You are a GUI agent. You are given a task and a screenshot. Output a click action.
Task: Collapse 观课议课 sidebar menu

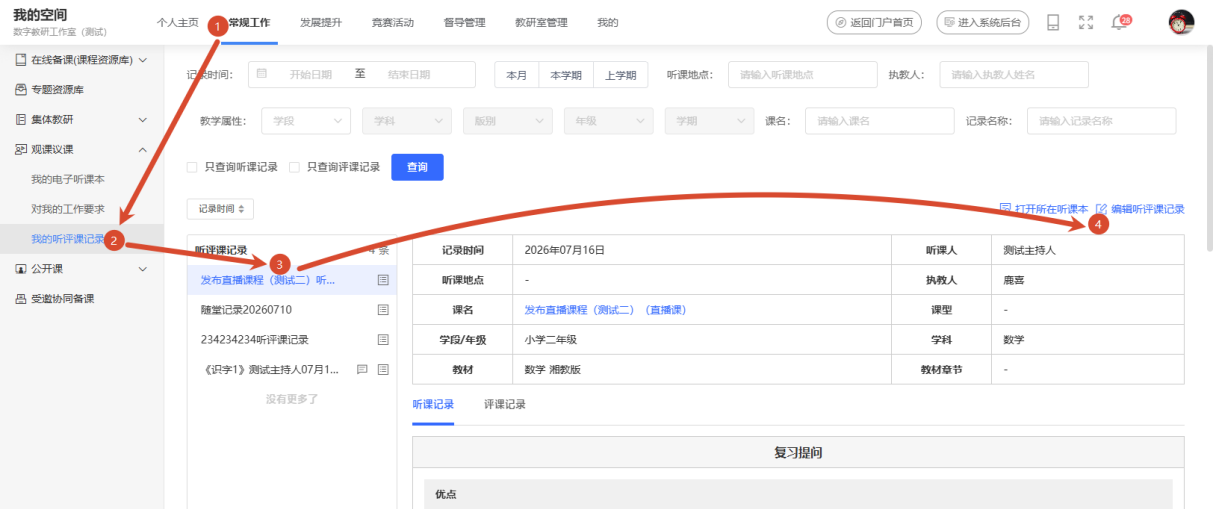(x=82, y=149)
